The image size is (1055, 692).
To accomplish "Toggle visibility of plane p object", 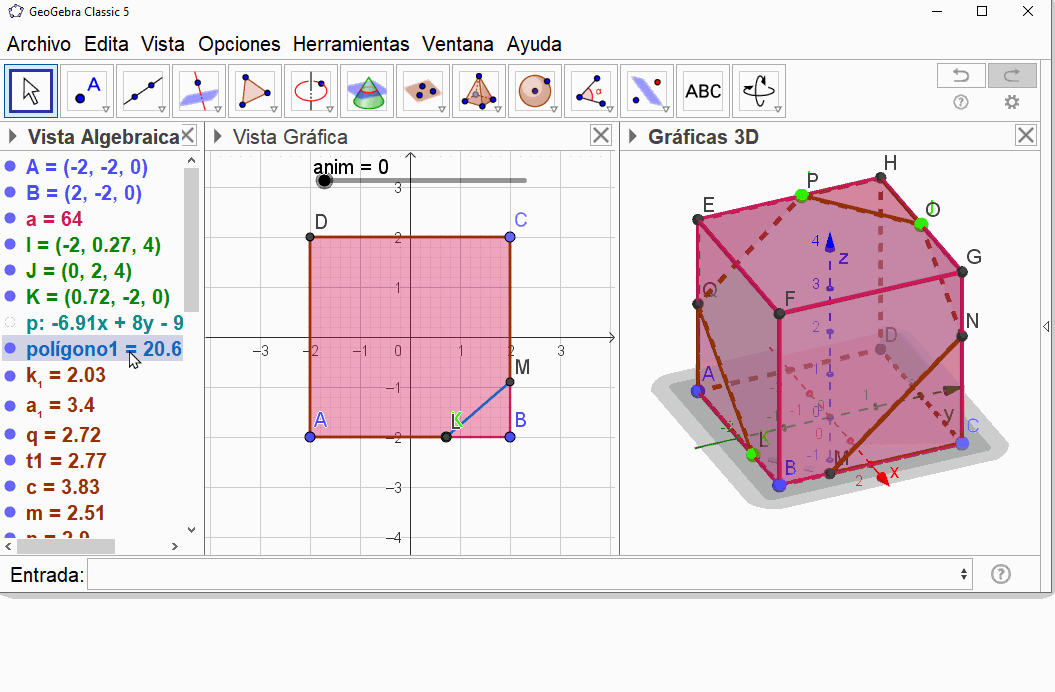I will (x=11, y=323).
